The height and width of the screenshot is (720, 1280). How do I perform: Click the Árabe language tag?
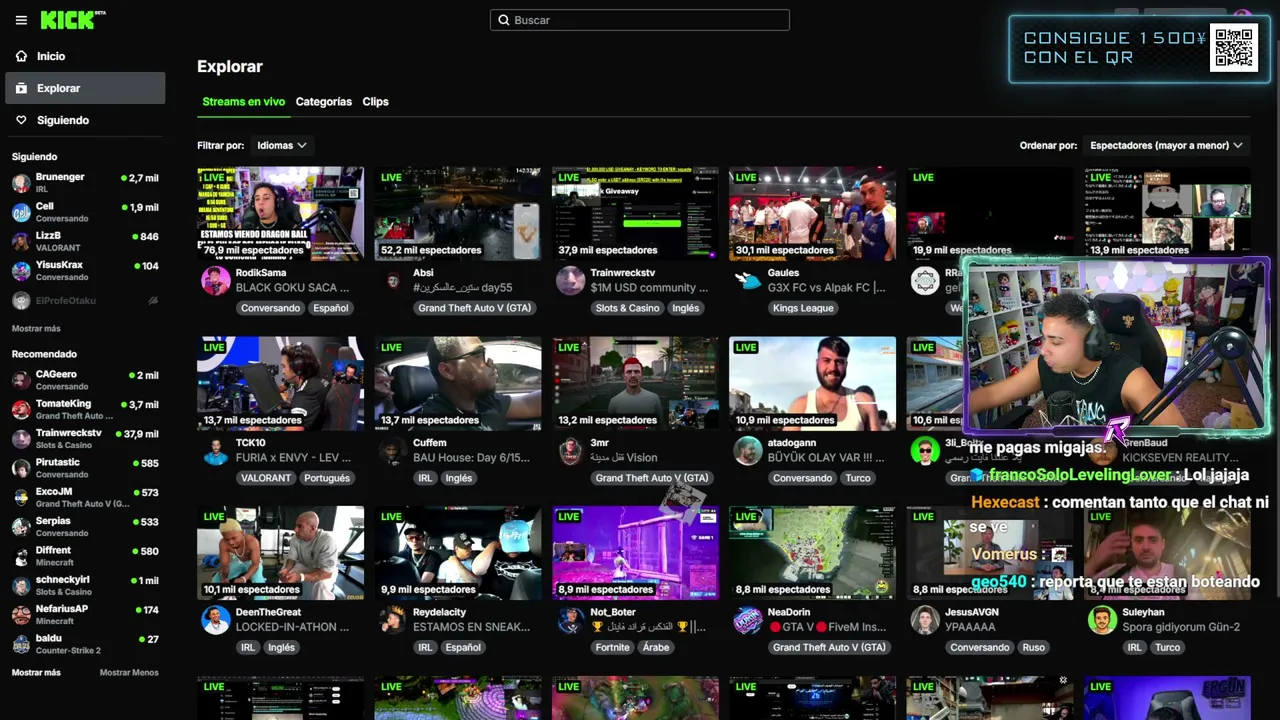pyautogui.click(x=656, y=647)
